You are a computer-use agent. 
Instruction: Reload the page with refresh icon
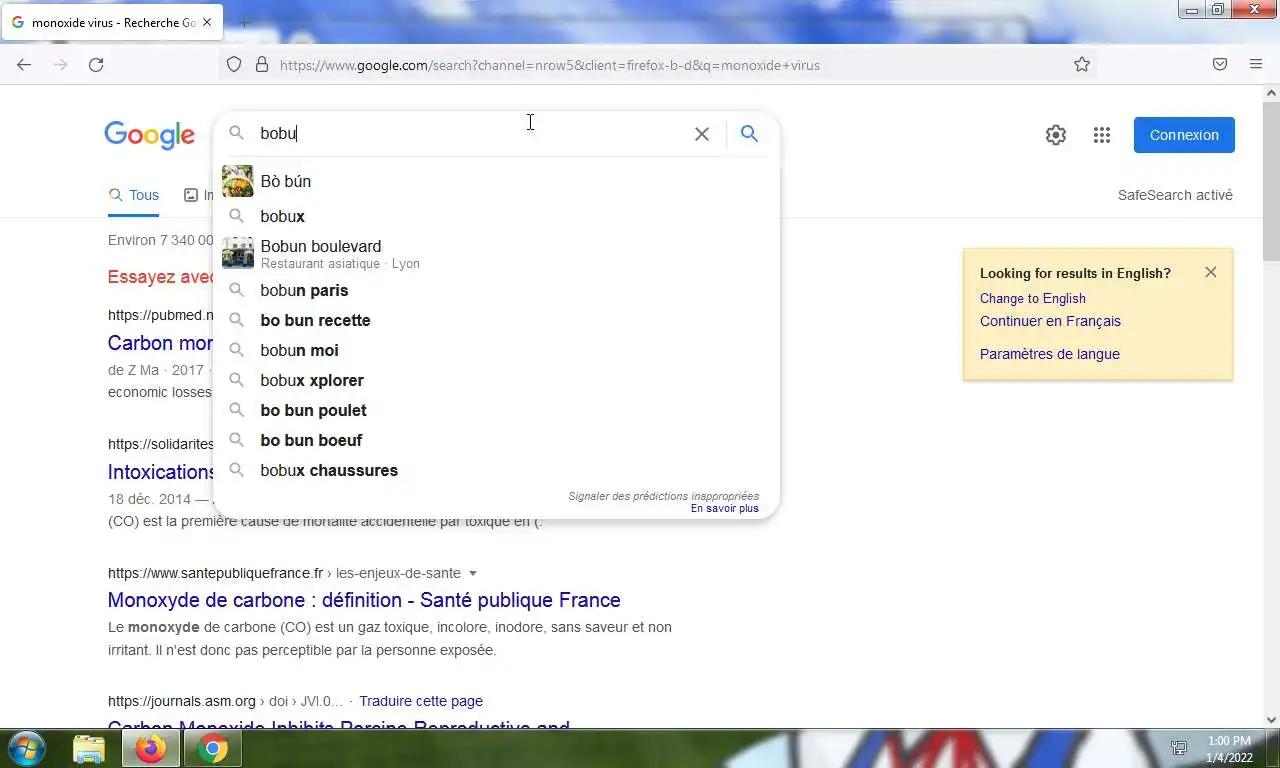click(x=96, y=65)
